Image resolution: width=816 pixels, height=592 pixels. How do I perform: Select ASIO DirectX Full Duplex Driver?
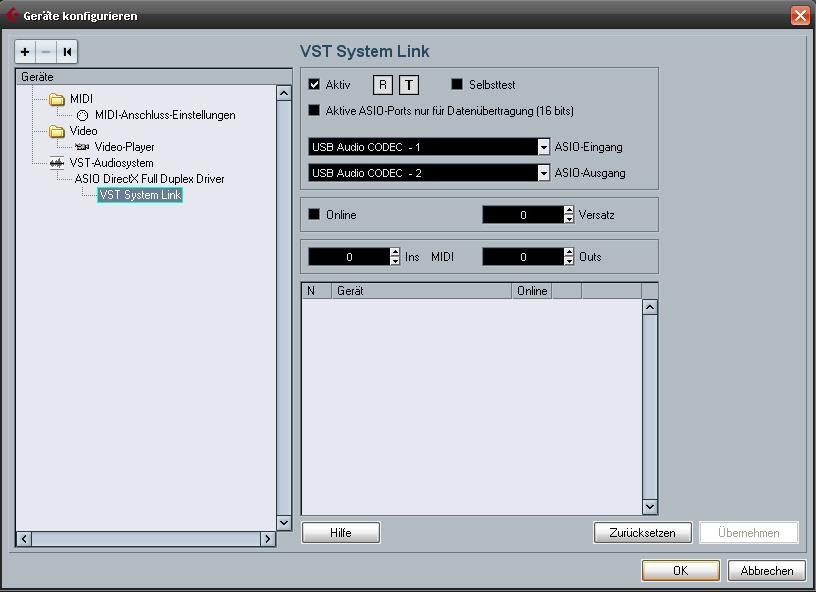click(149, 179)
